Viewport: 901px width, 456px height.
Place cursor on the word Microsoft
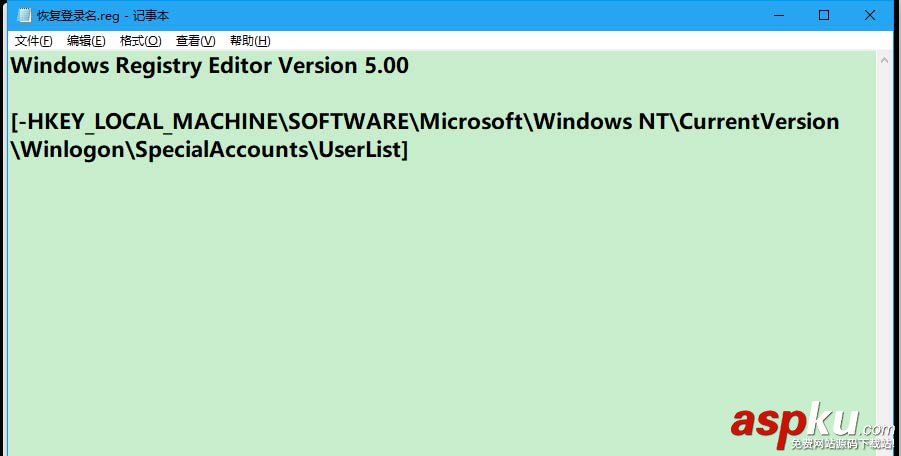[471, 122]
